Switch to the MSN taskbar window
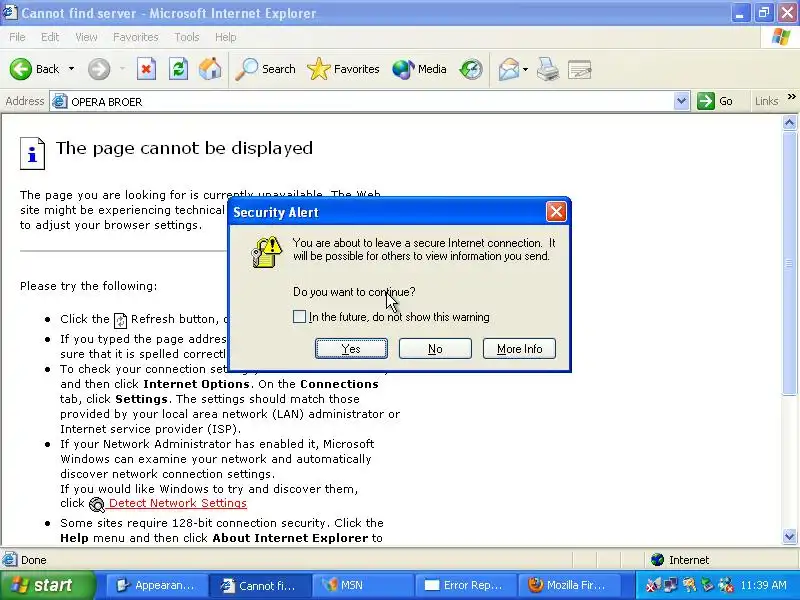Viewport: 800px width, 600px height. coord(362,585)
